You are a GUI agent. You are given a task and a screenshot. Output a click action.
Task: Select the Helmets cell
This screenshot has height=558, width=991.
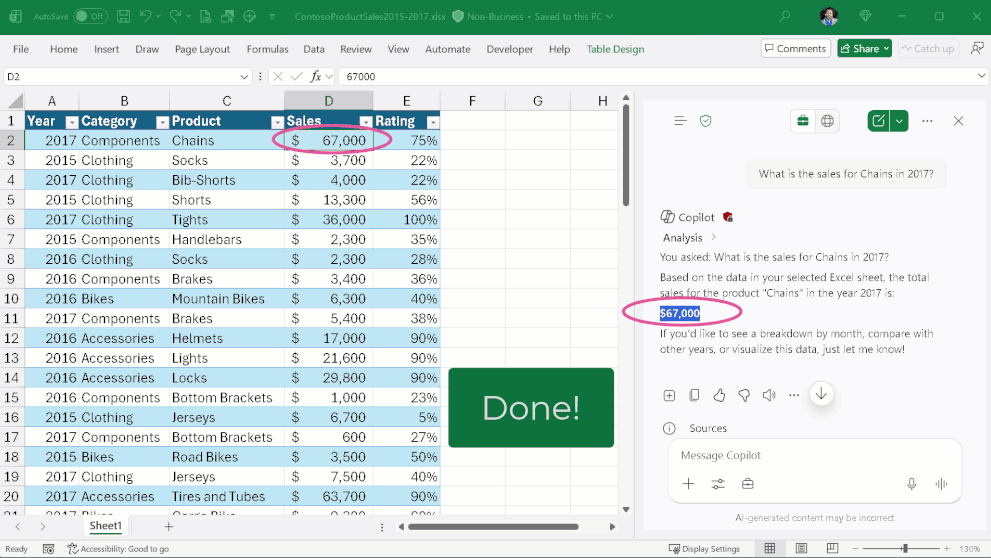[x=227, y=338]
